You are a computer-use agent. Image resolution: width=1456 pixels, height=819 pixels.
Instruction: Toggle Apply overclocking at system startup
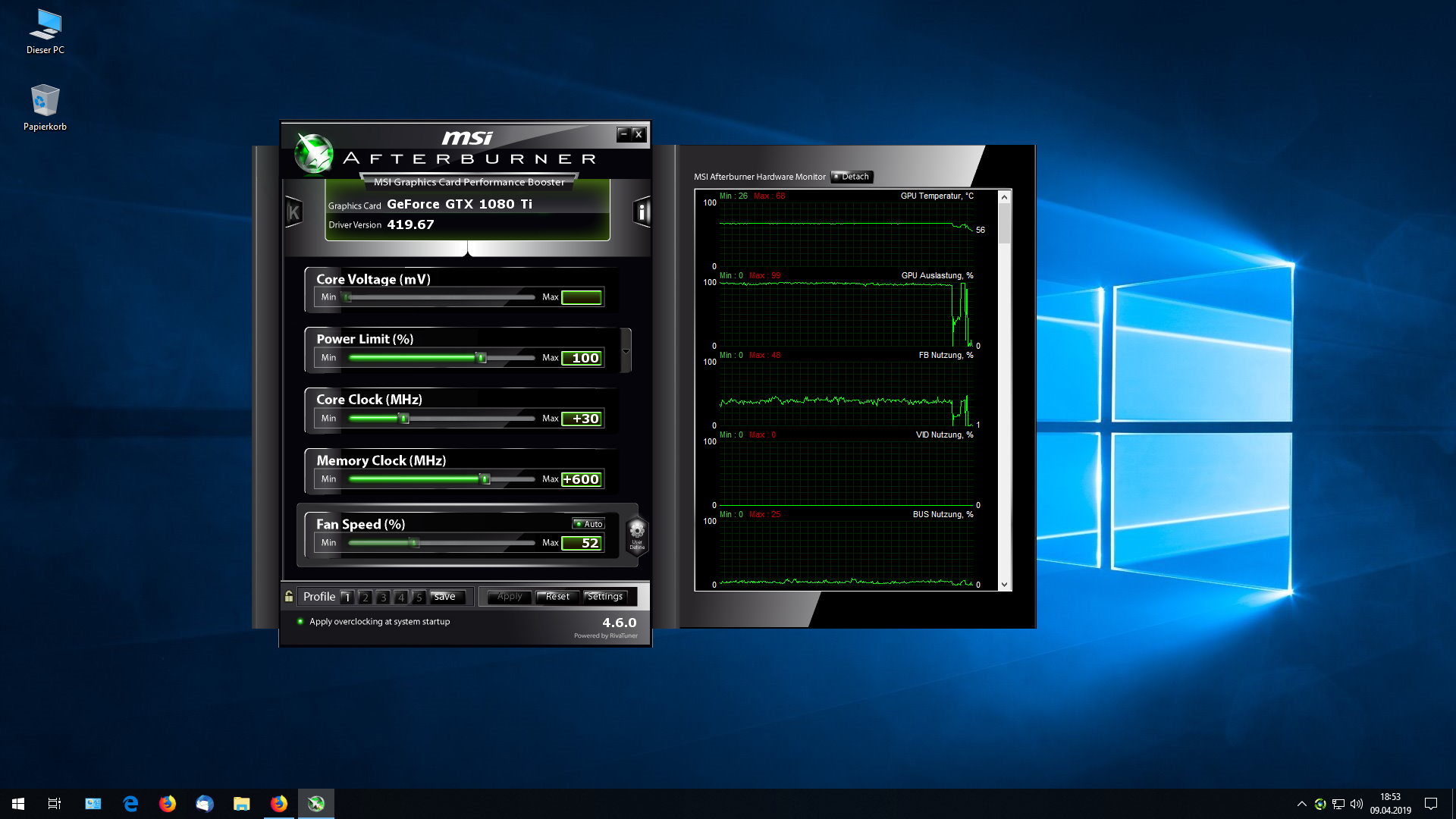[300, 621]
